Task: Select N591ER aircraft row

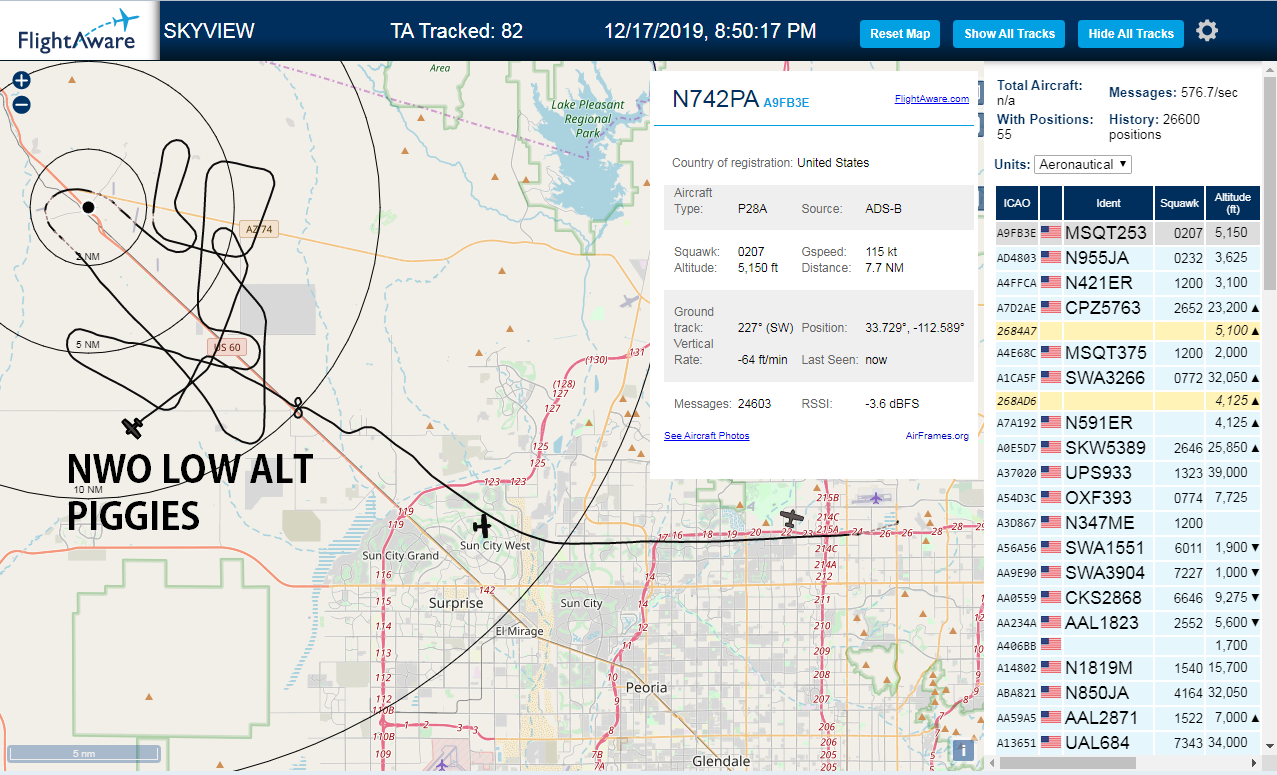Action: (x=1127, y=423)
